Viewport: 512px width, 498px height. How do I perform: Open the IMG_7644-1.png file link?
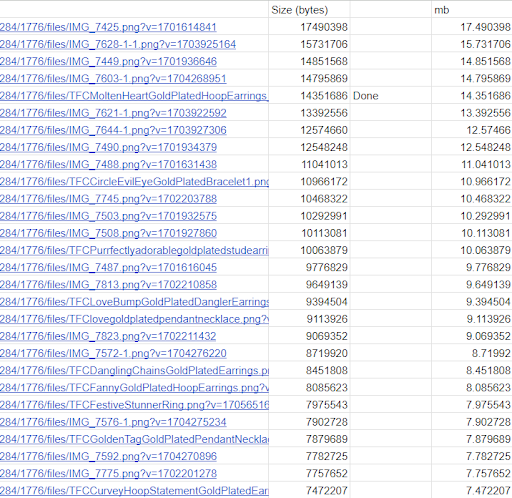pyautogui.click(x=113, y=130)
